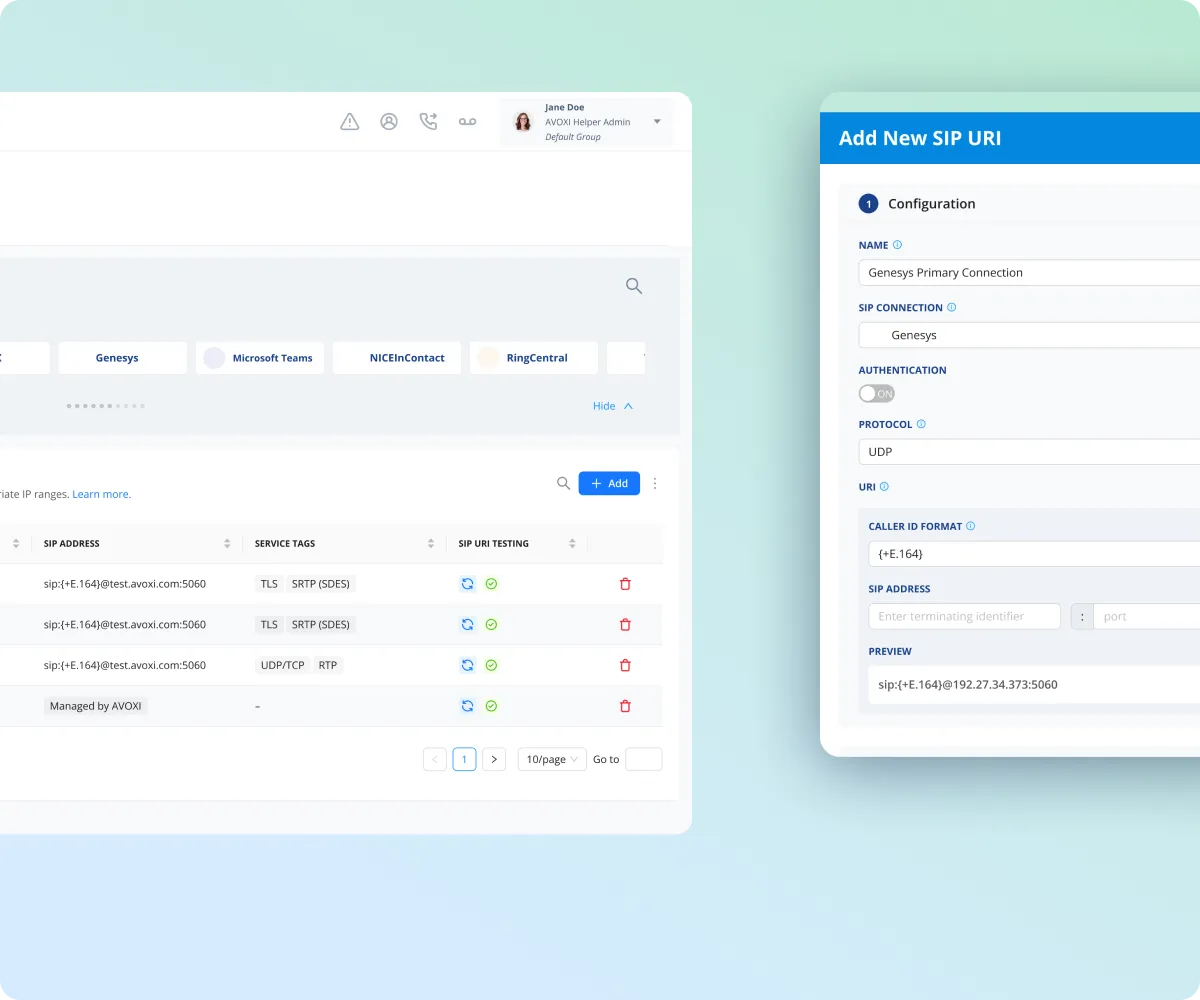Image resolution: width=1200 pixels, height=1000 pixels.
Task: Open the user profile circle icon
Action: click(389, 122)
